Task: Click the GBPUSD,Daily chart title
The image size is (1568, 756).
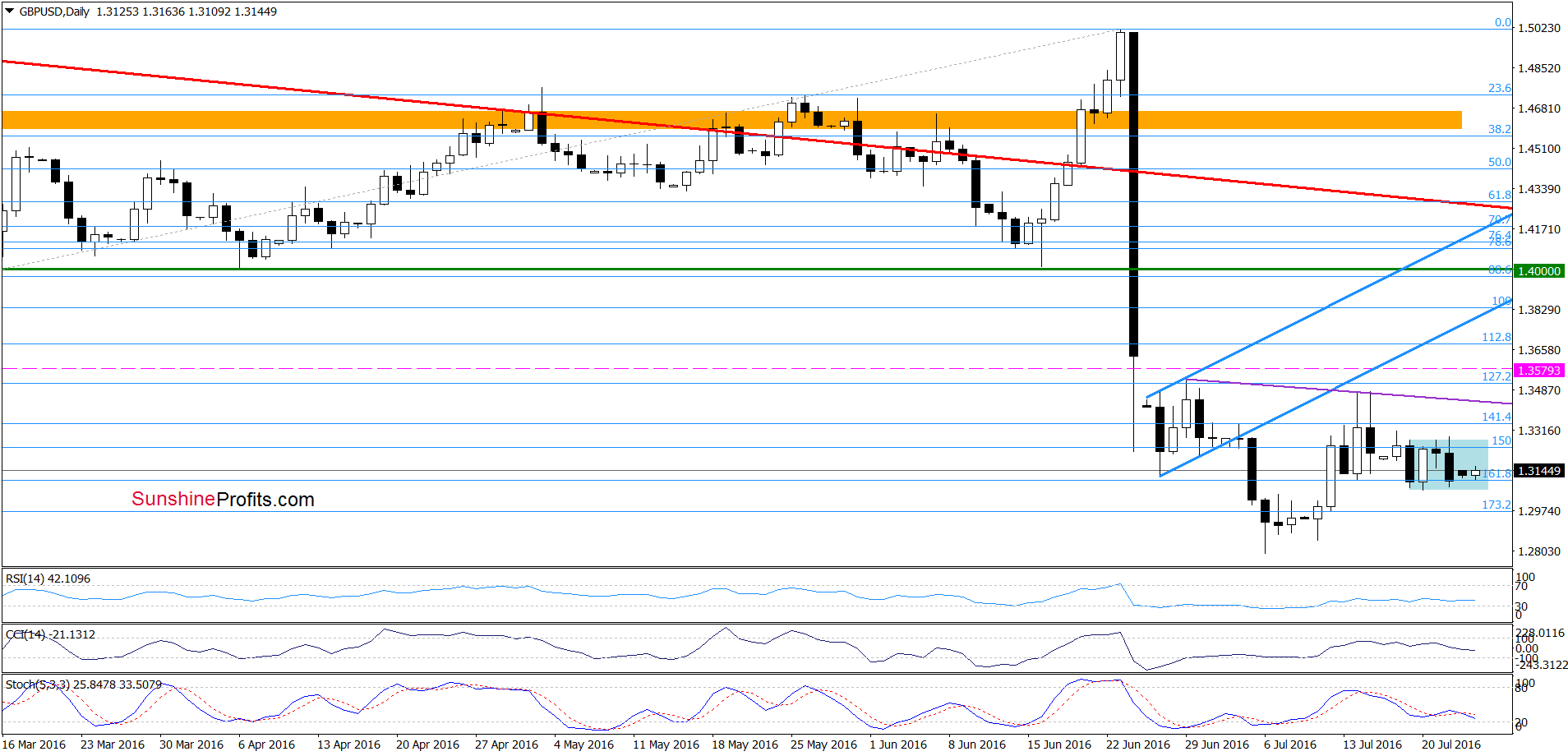Action: [54, 12]
